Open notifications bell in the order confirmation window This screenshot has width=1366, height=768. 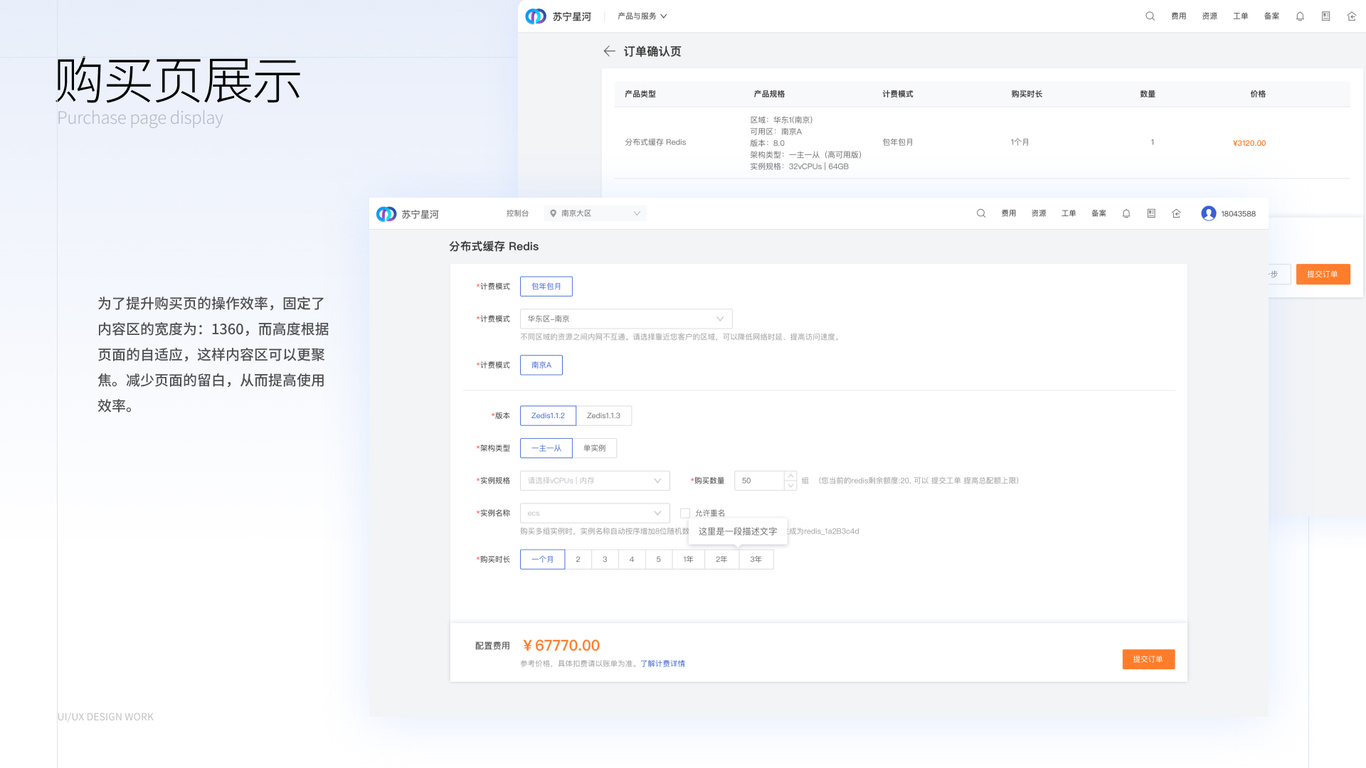tap(1300, 16)
